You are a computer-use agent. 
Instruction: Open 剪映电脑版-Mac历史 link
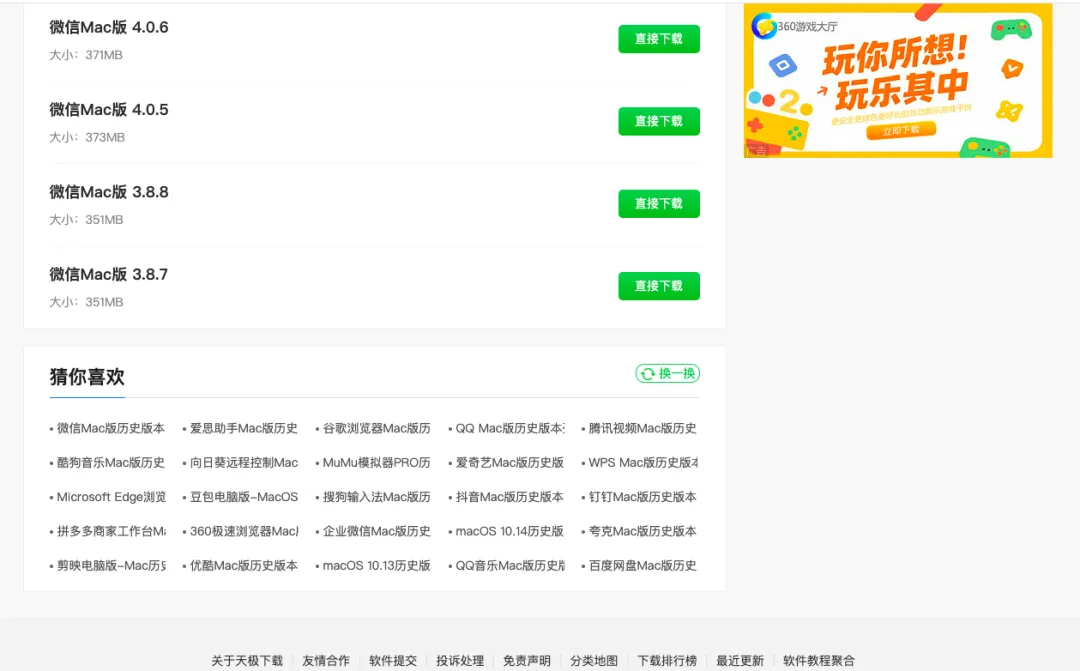pos(111,566)
